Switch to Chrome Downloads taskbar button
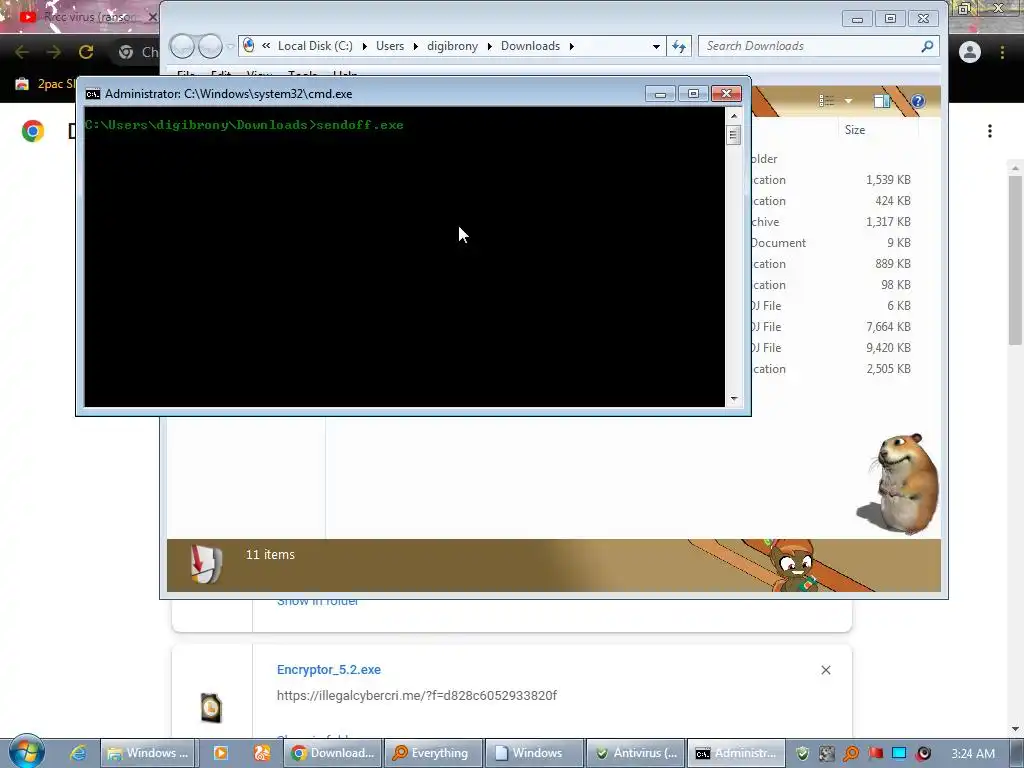 coord(333,753)
